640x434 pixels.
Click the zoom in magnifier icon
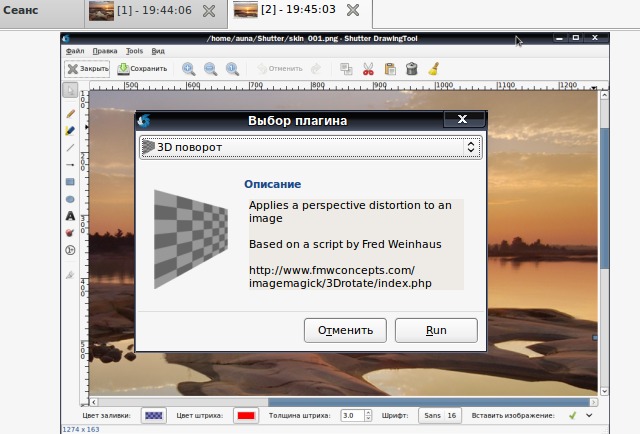coord(189,69)
